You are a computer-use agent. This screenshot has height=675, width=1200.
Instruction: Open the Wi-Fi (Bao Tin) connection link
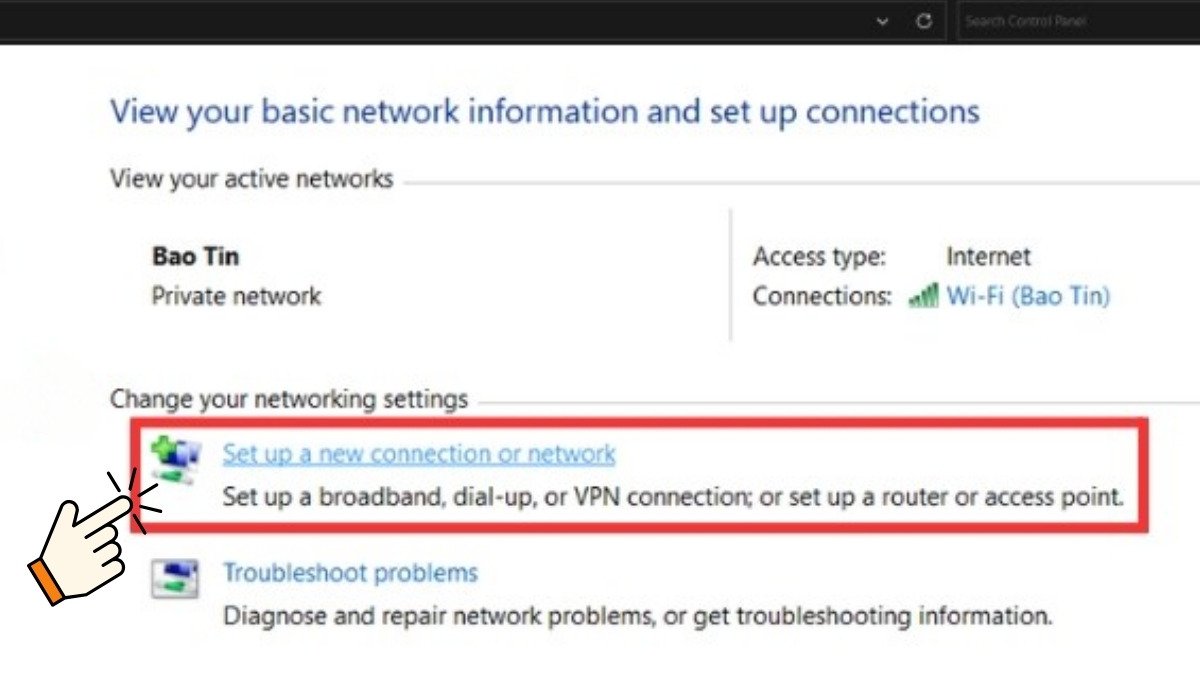pyautogui.click(x=1028, y=296)
